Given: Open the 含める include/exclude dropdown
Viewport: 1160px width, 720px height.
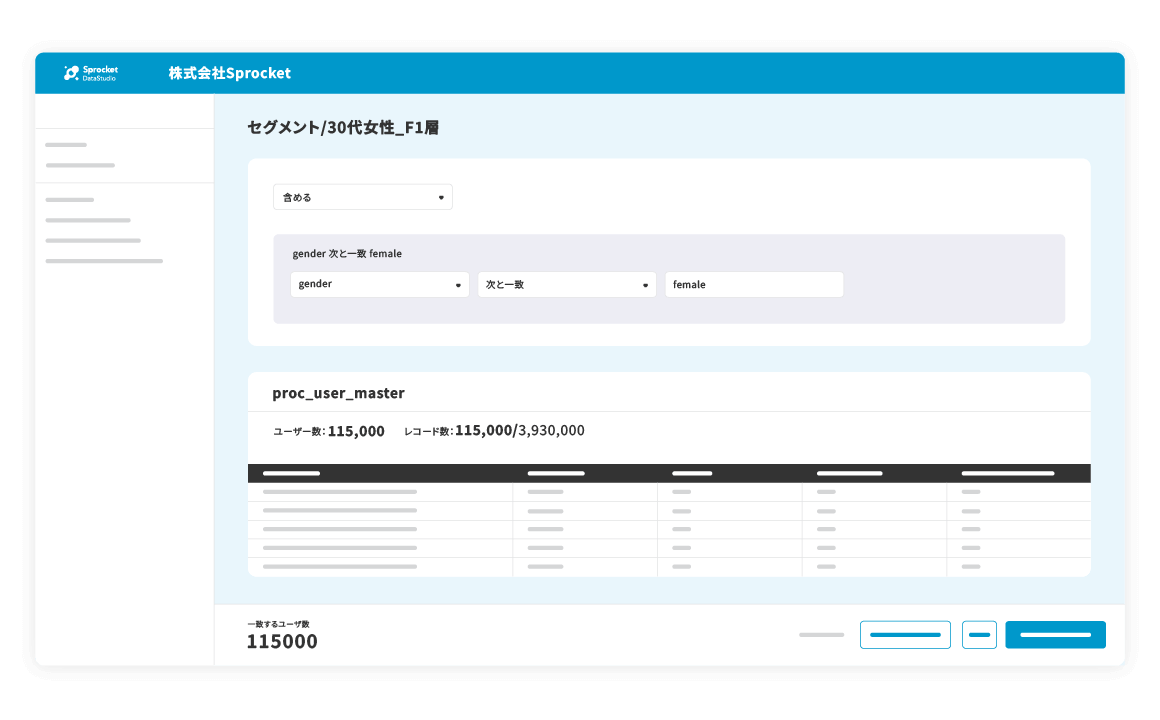Looking at the screenshot, I should coord(362,197).
